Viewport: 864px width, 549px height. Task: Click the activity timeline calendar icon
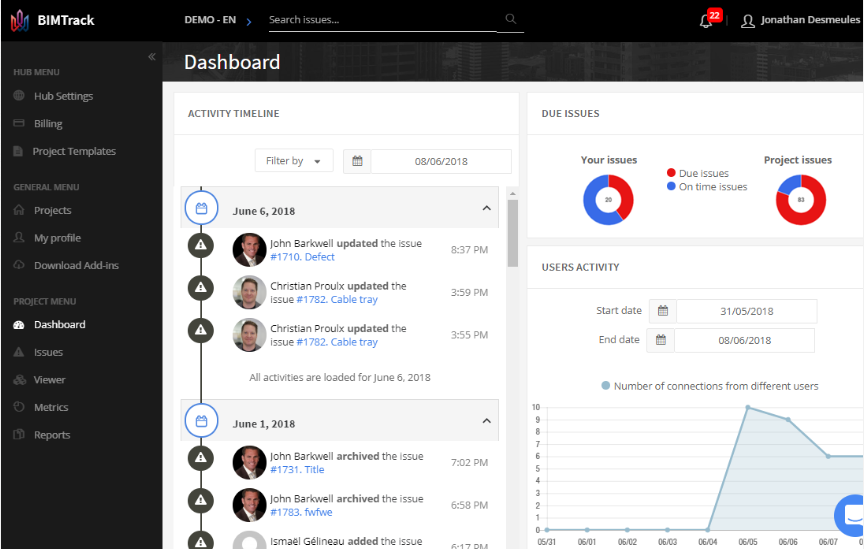[357, 161]
